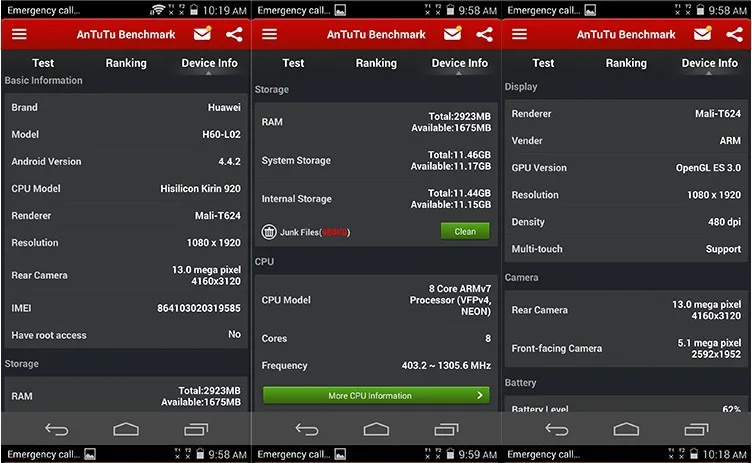Tap Resolution row in left screen
Image resolution: width=752 pixels, height=463 pixels.
126,243
